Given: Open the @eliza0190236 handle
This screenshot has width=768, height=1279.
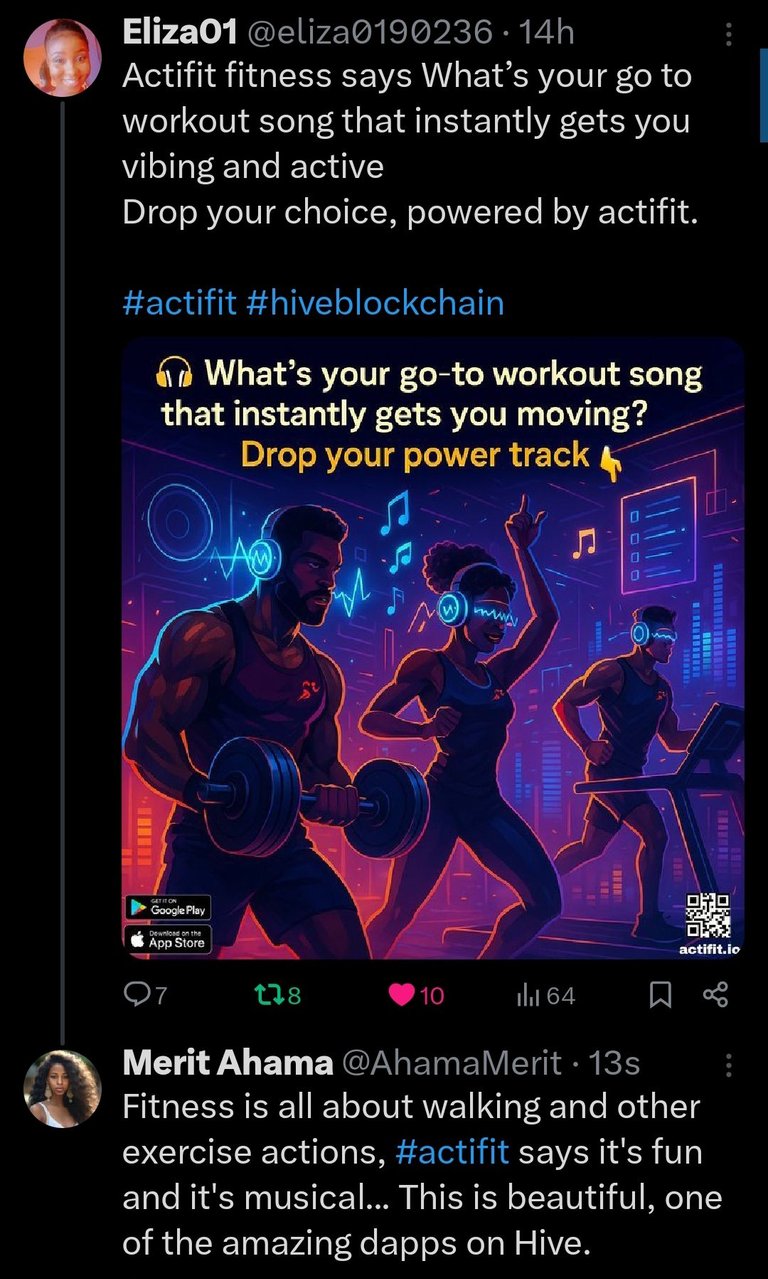Looking at the screenshot, I should click(x=369, y=33).
